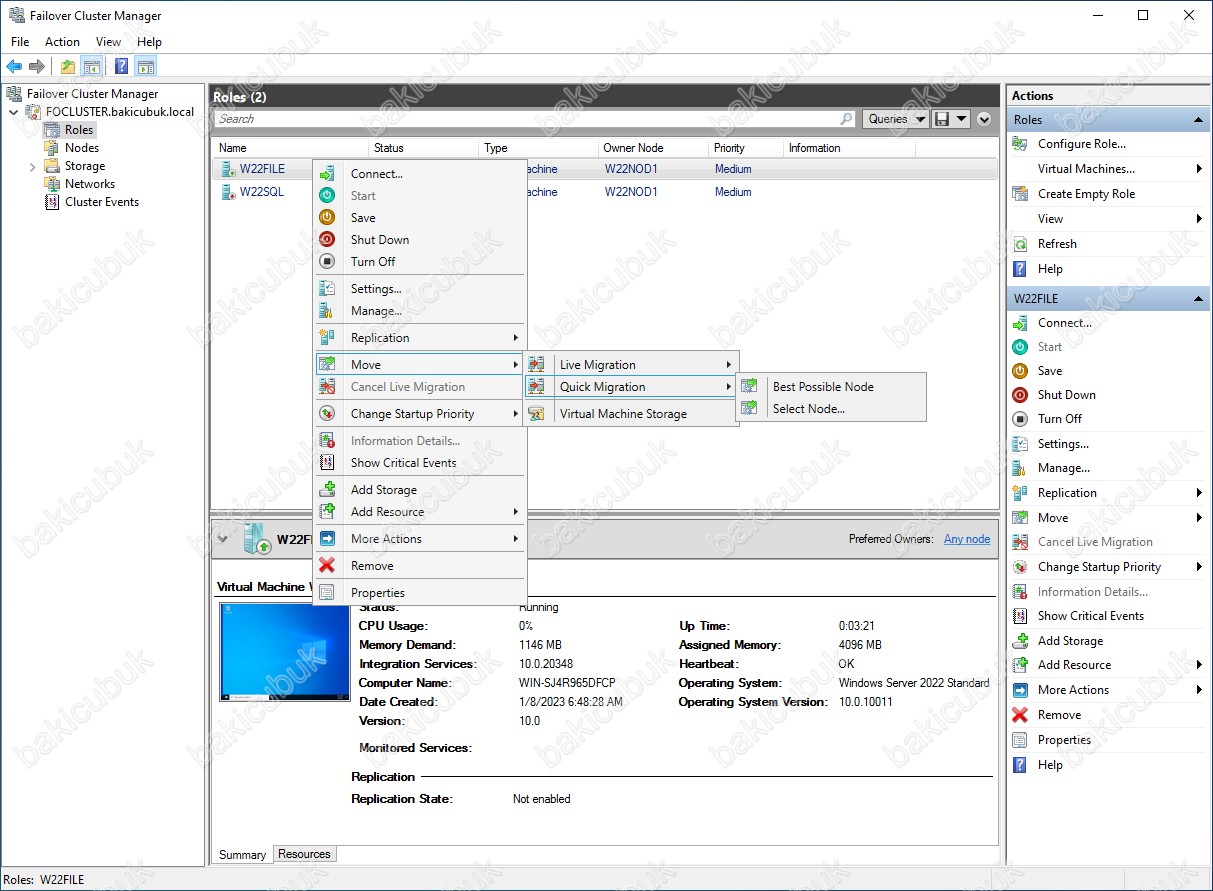Click Show Critical Events in Actions pane
The width and height of the screenshot is (1213, 891).
[x=1090, y=616]
